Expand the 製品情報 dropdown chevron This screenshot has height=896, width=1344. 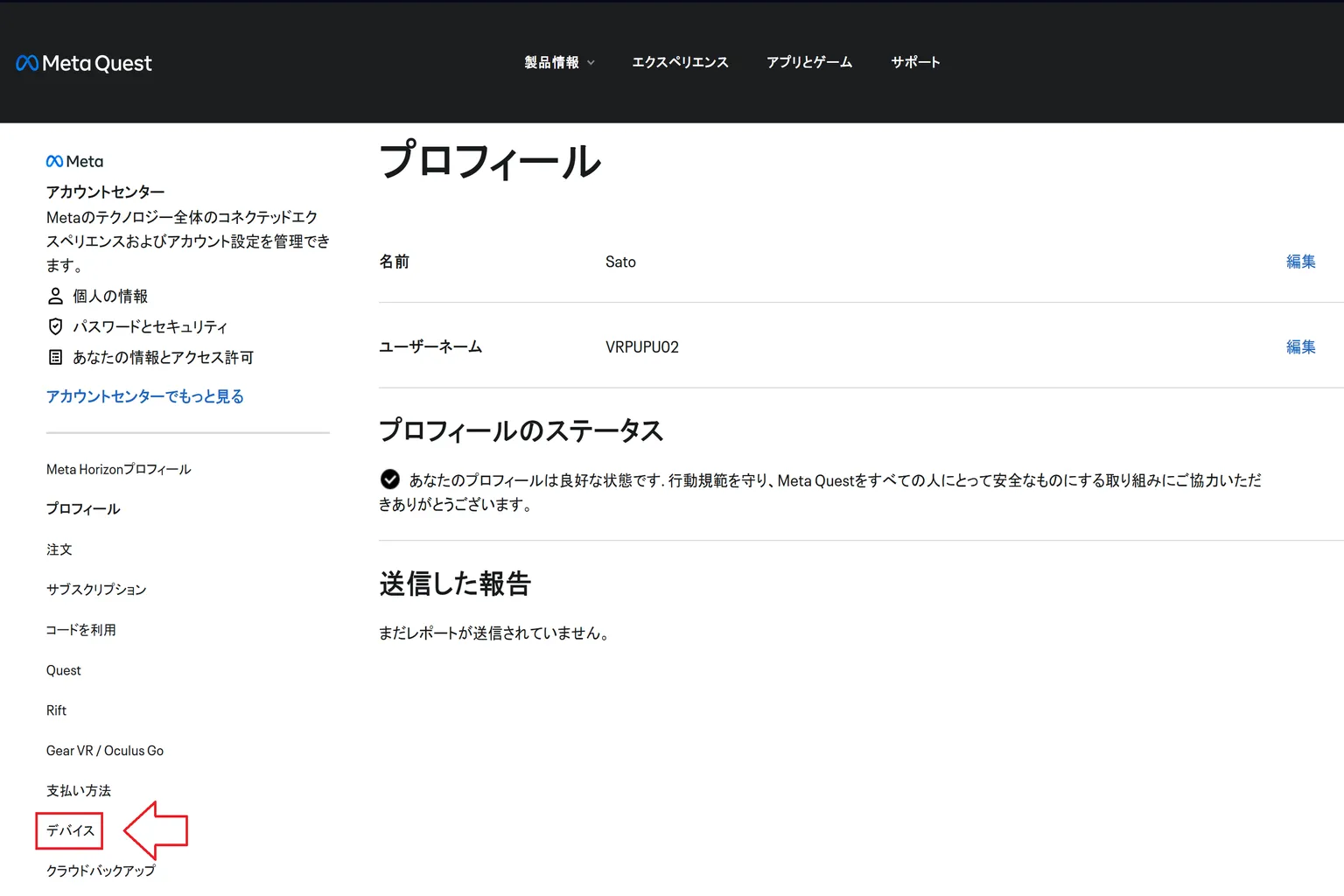point(591,62)
